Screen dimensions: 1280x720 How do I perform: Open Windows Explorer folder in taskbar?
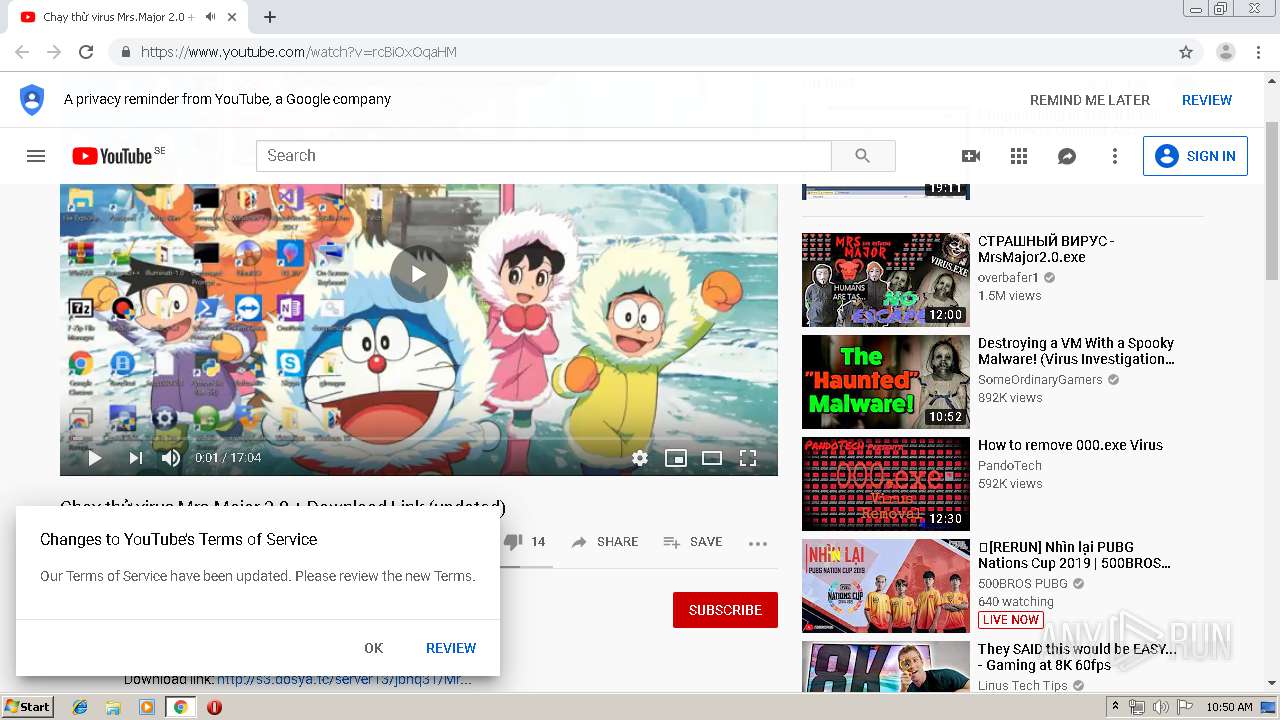click(x=113, y=707)
